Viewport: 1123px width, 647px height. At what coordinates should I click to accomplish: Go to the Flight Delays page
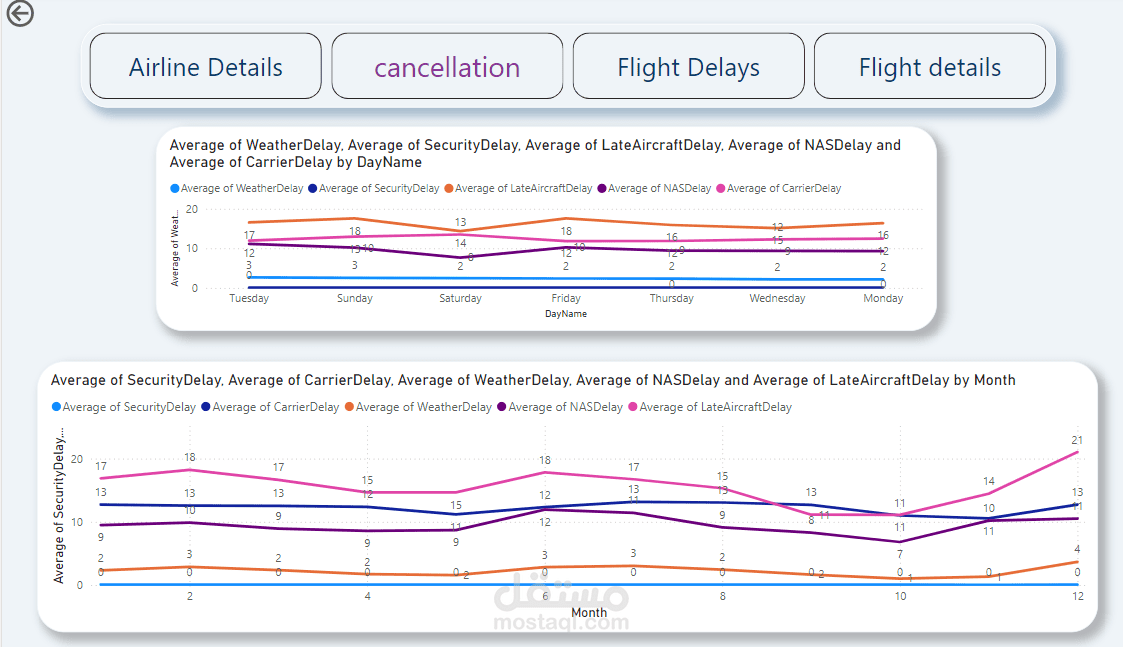tap(688, 67)
